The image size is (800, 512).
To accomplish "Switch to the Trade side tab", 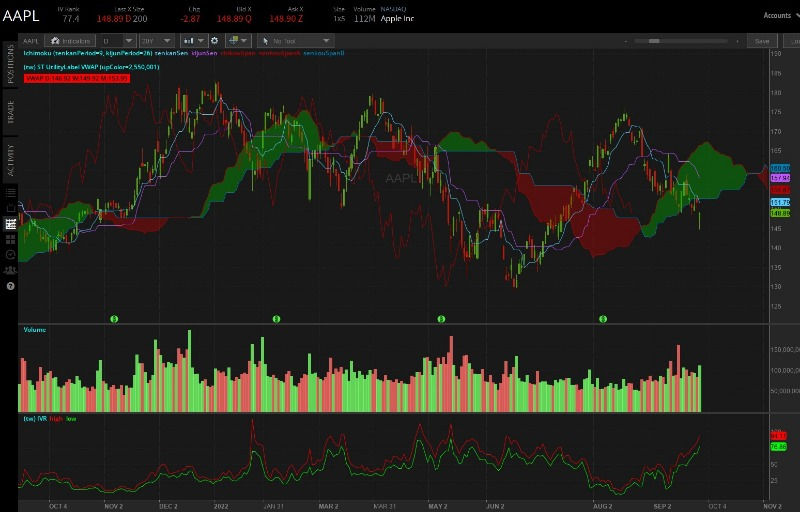I will 10,112.
